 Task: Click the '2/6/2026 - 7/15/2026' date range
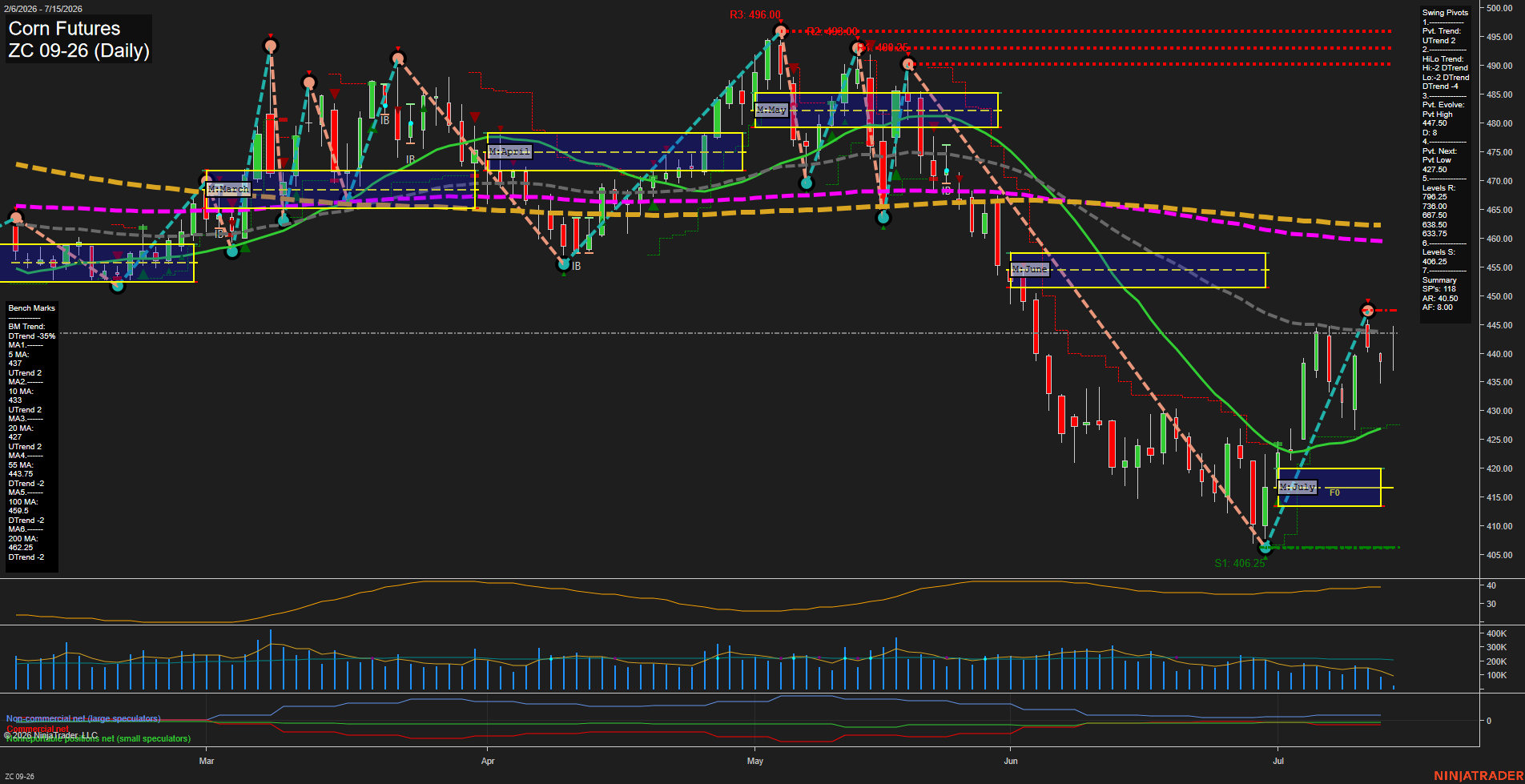point(42,9)
